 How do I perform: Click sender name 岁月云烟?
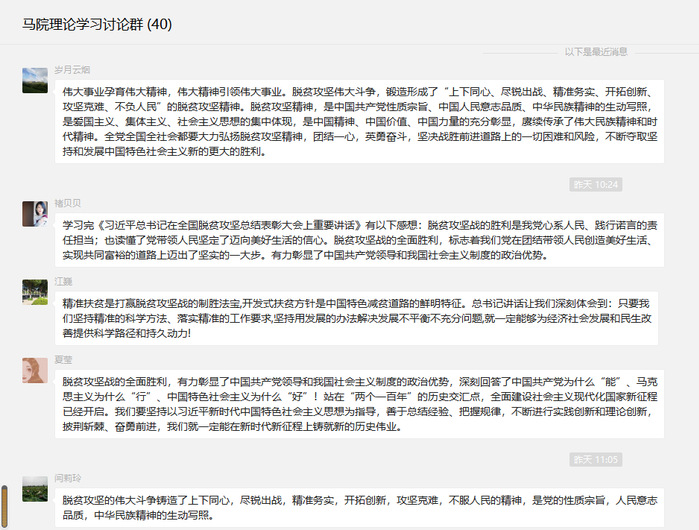point(72,70)
